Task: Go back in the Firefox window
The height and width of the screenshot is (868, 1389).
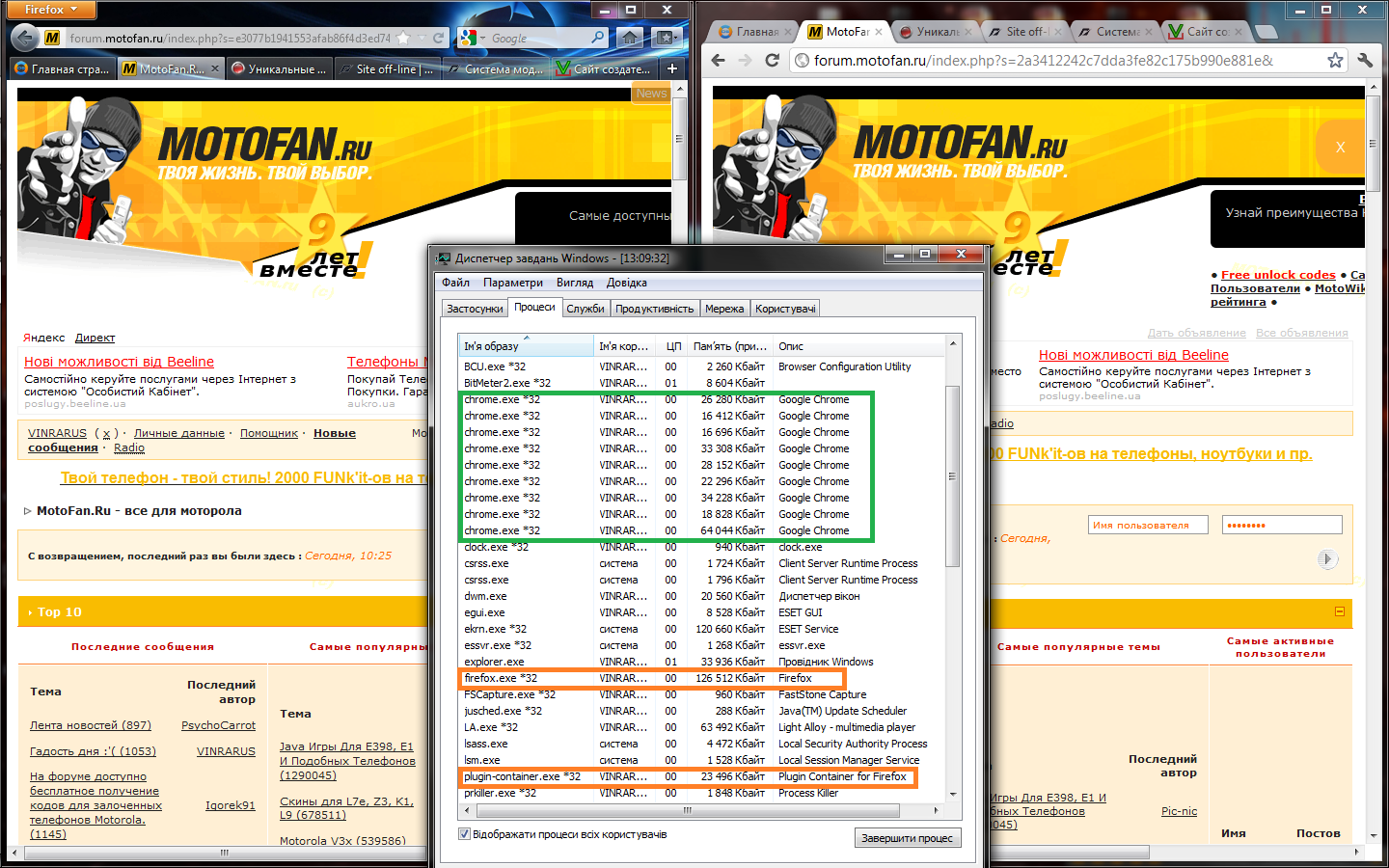Action: (25, 38)
